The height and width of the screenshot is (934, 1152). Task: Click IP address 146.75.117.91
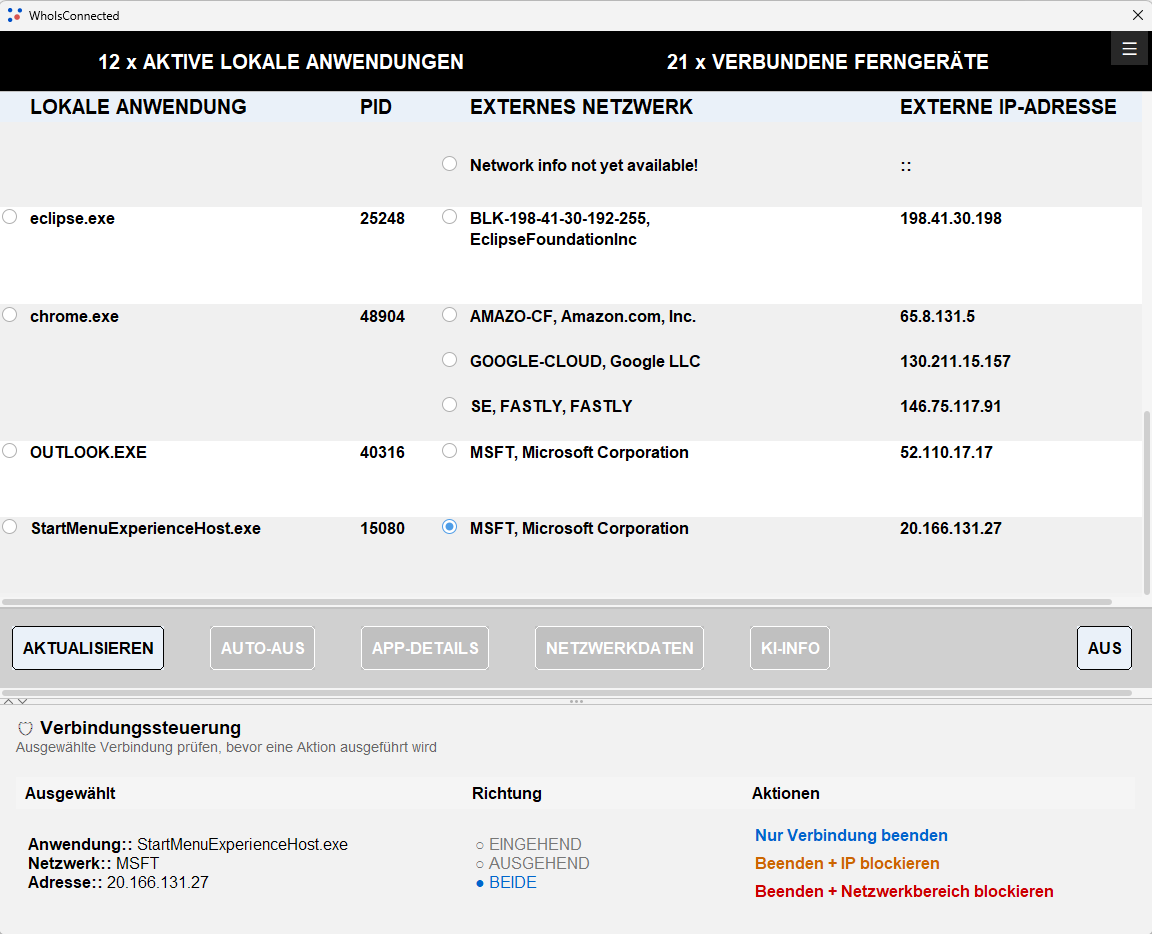point(950,406)
